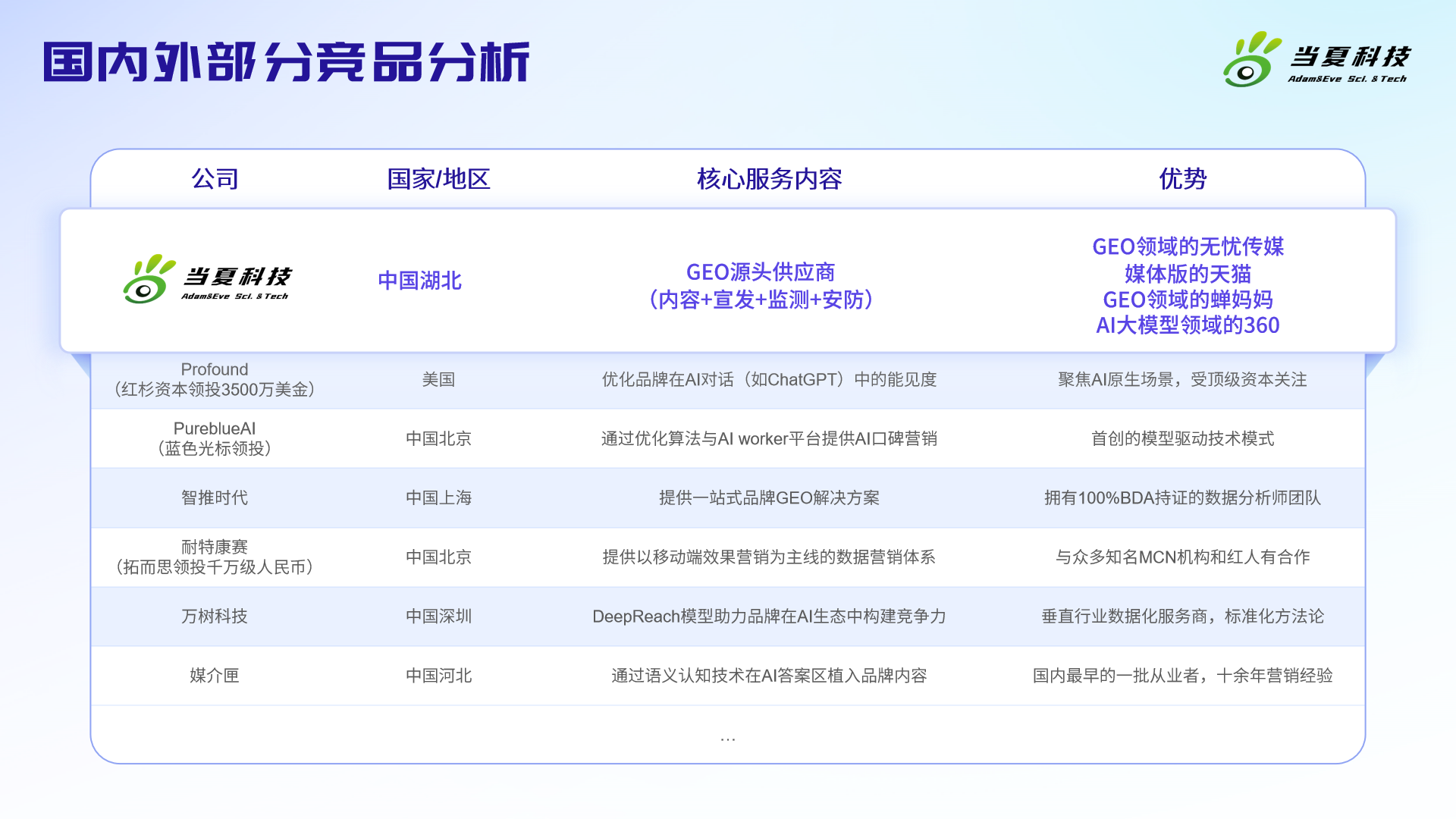This screenshot has height=819, width=1456.
Task: Select the AI大模型领域的360 line
Action: [x=1188, y=325]
